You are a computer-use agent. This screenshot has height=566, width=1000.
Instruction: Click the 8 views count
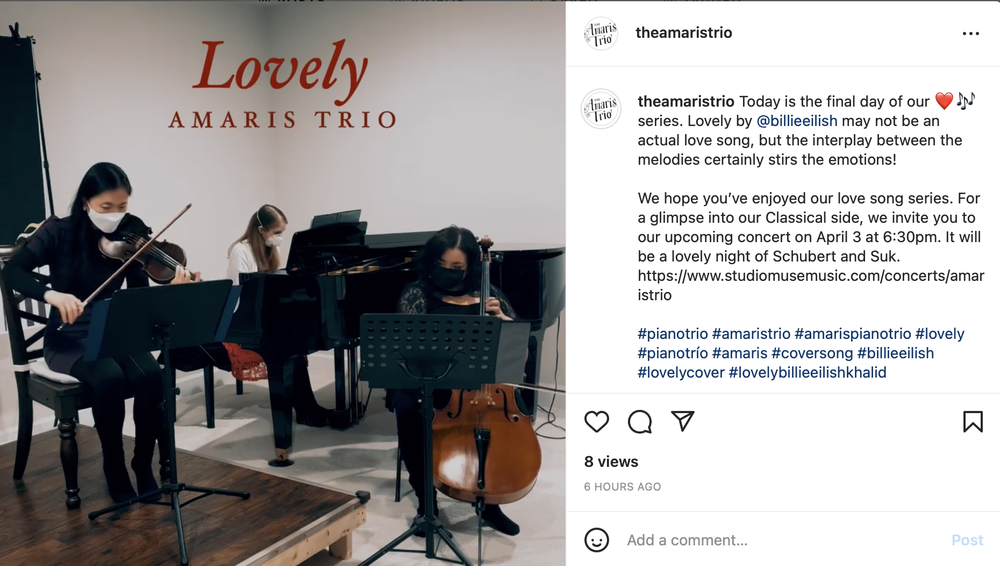click(x=611, y=461)
